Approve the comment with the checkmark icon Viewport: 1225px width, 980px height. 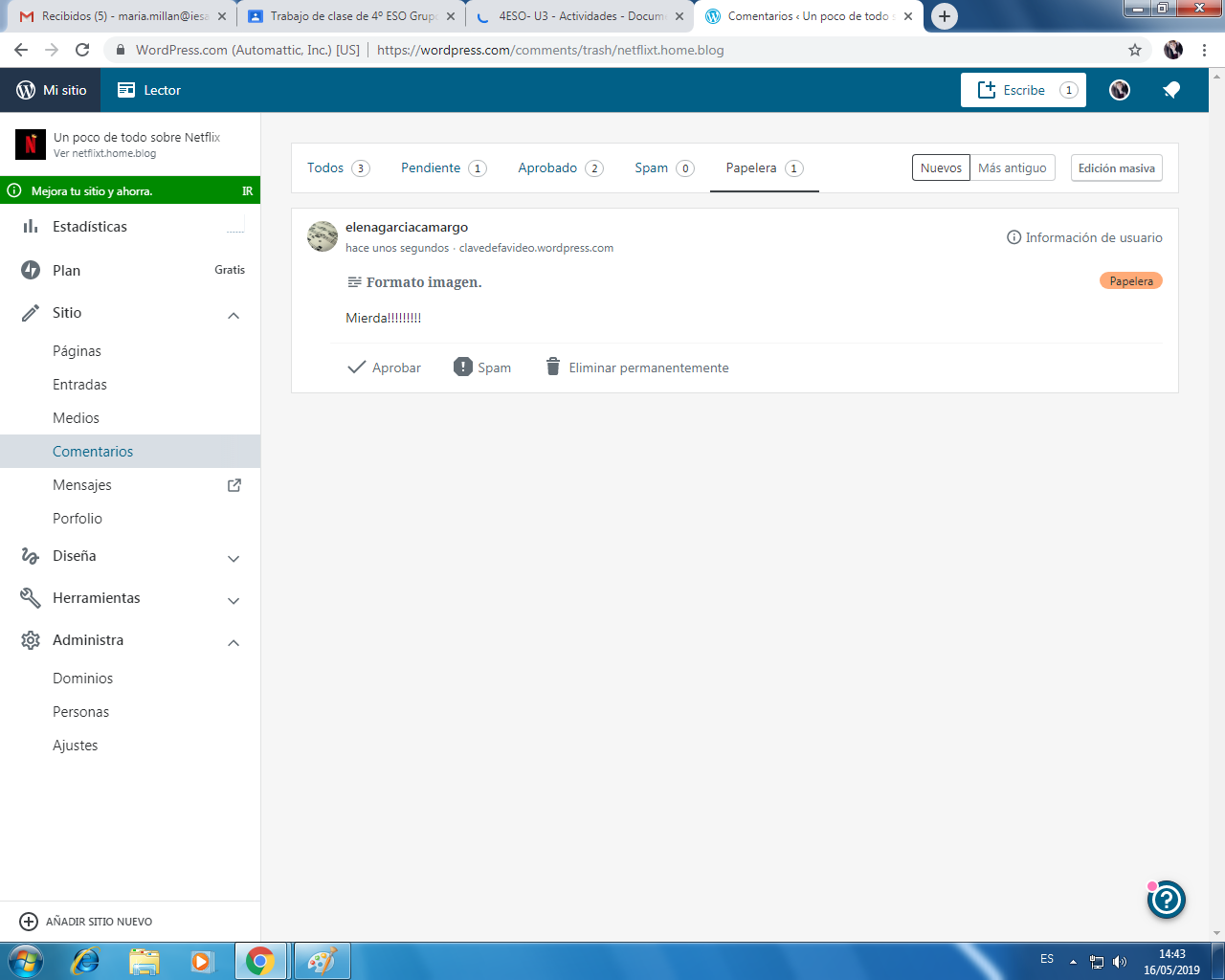pos(356,367)
